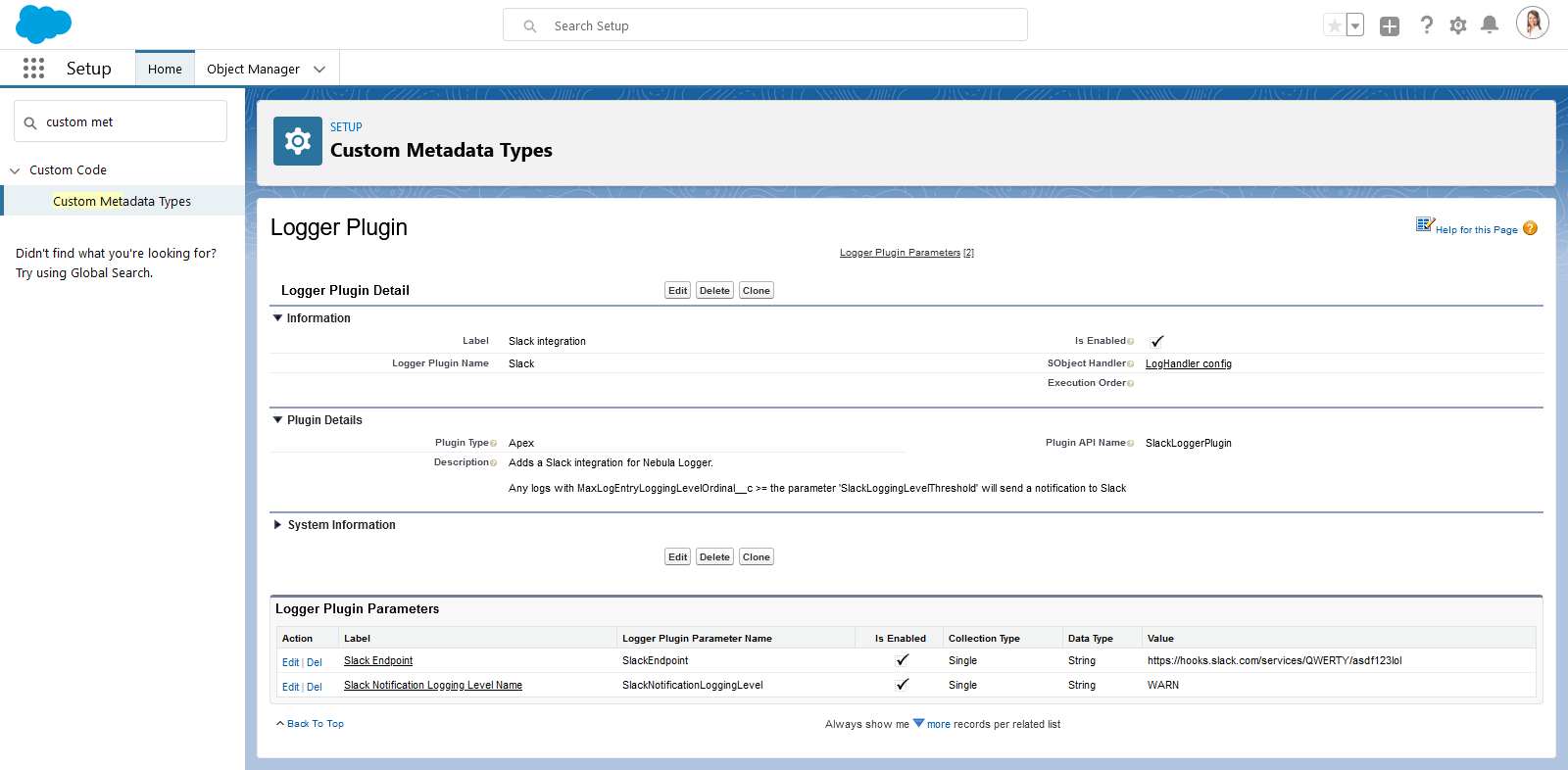The width and height of the screenshot is (1568, 770).
Task: Edit the Slack Notification Logging Level row
Action: pyautogui.click(x=290, y=688)
